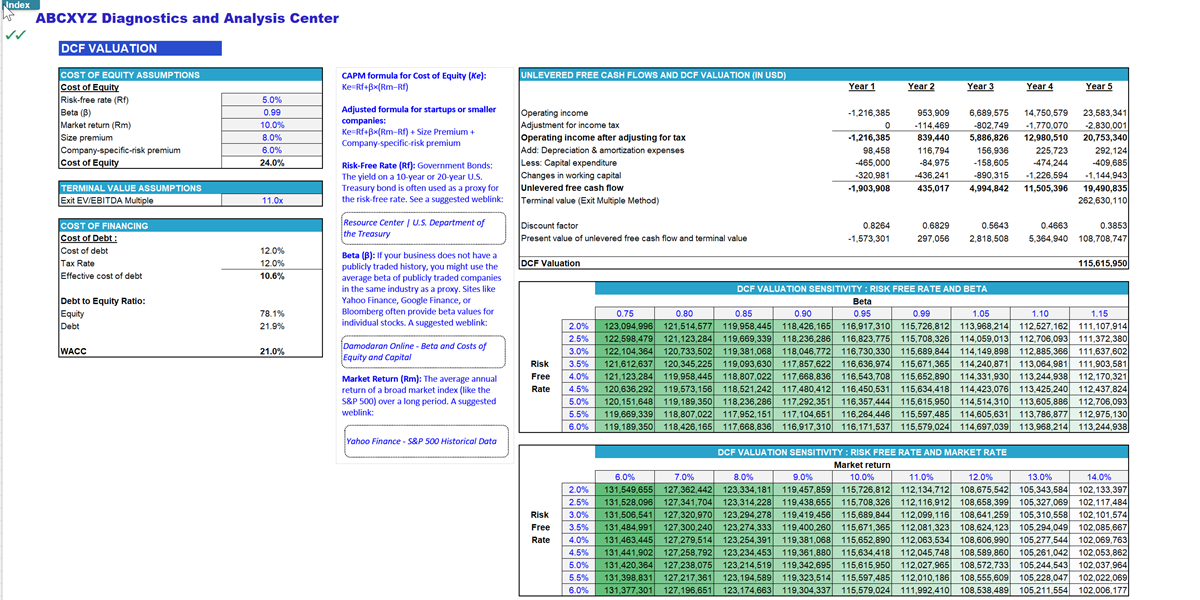
Task: Click the Cost of debt value
Action: coord(272,251)
